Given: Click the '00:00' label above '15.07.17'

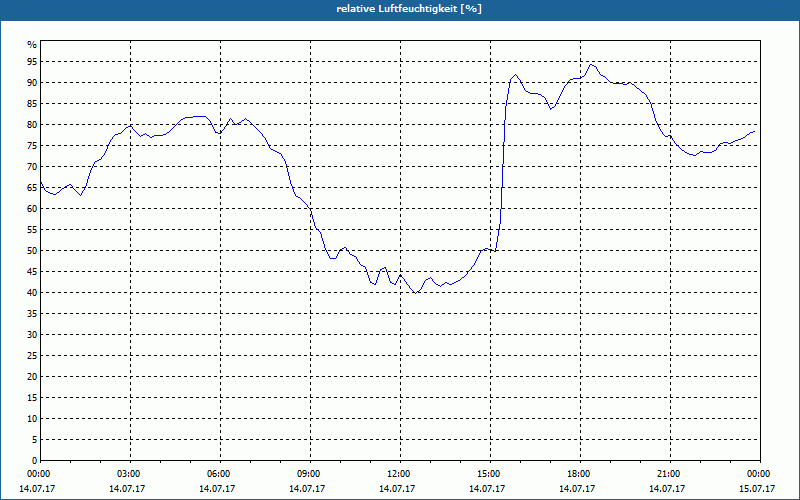Looking at the screenshot, I should pyautogui.click(x=760, y=474).
